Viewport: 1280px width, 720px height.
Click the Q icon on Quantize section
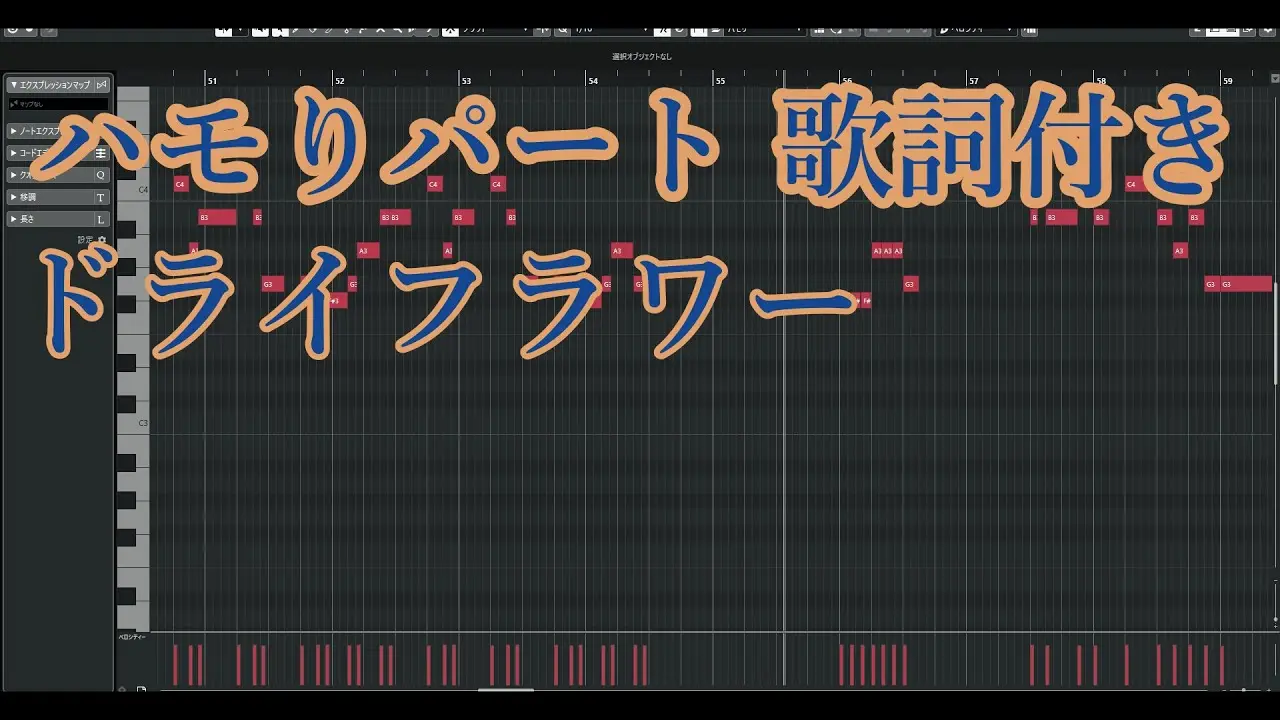(101, 175)
